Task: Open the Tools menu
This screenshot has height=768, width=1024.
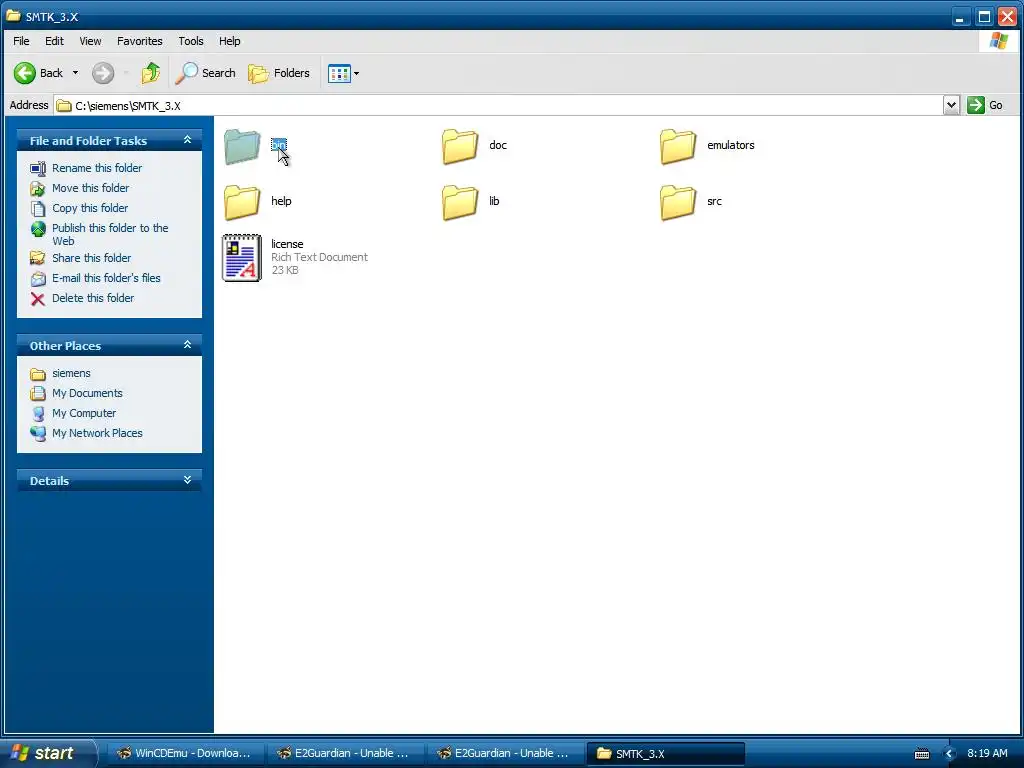Action: 191,41
